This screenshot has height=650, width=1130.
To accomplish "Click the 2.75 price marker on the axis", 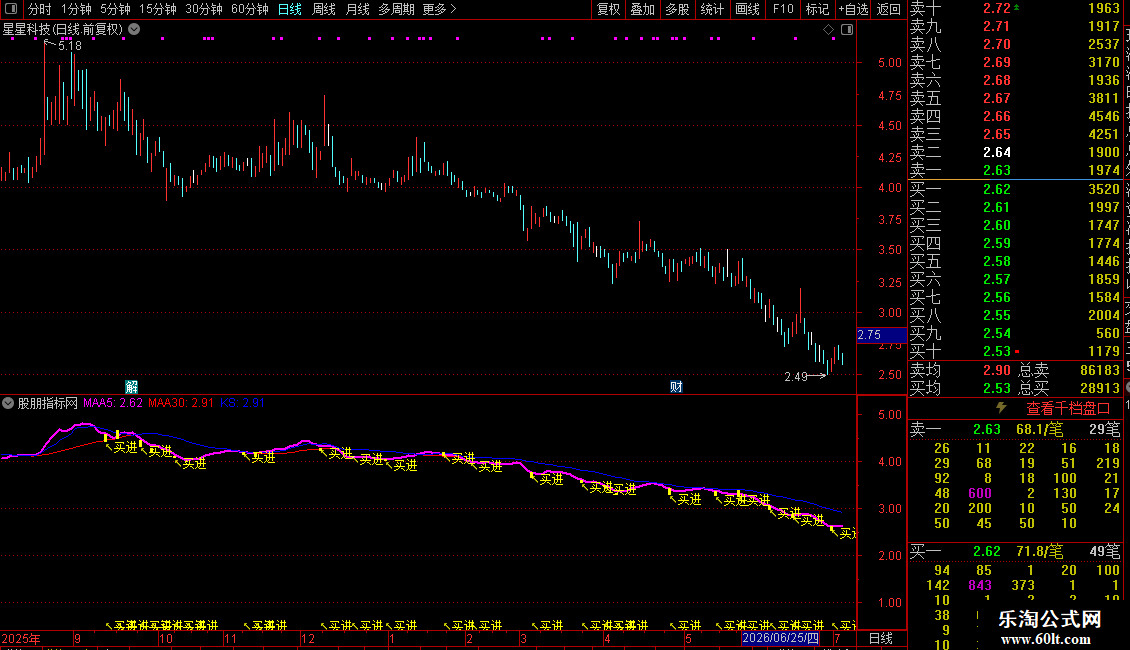I will point(881,334).
